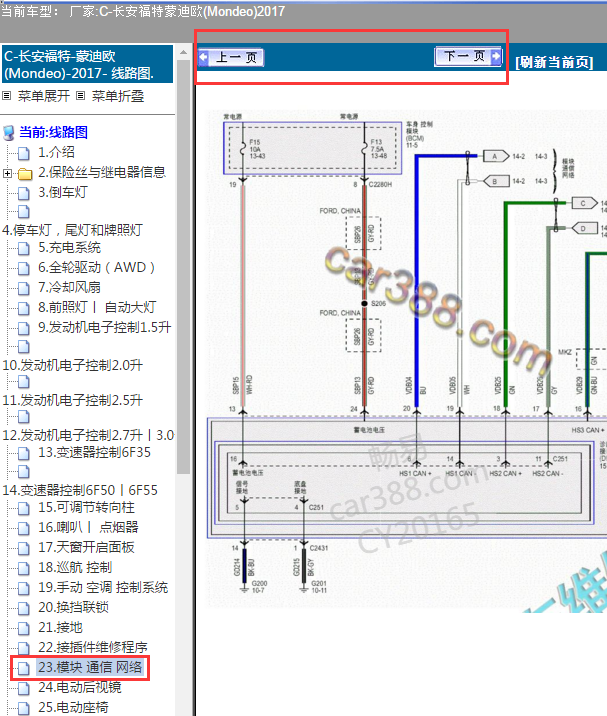Screen dimensions: 607x716
Task: Click document icon beside 5.充电系统
Action: [x=24, y=248]
